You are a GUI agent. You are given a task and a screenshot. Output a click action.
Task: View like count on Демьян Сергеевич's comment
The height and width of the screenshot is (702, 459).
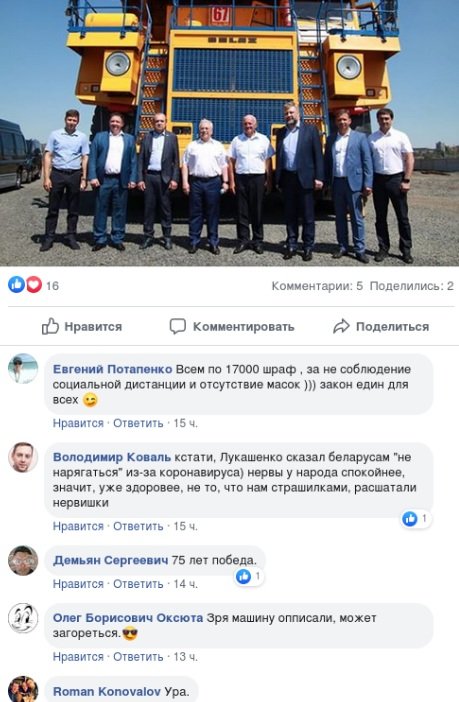pos(249,577)
